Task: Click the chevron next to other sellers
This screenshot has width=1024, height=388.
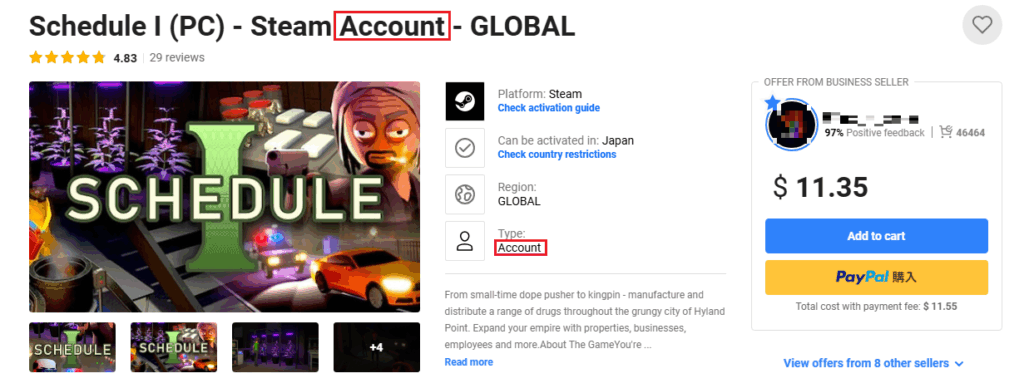Action: (959, 363)
